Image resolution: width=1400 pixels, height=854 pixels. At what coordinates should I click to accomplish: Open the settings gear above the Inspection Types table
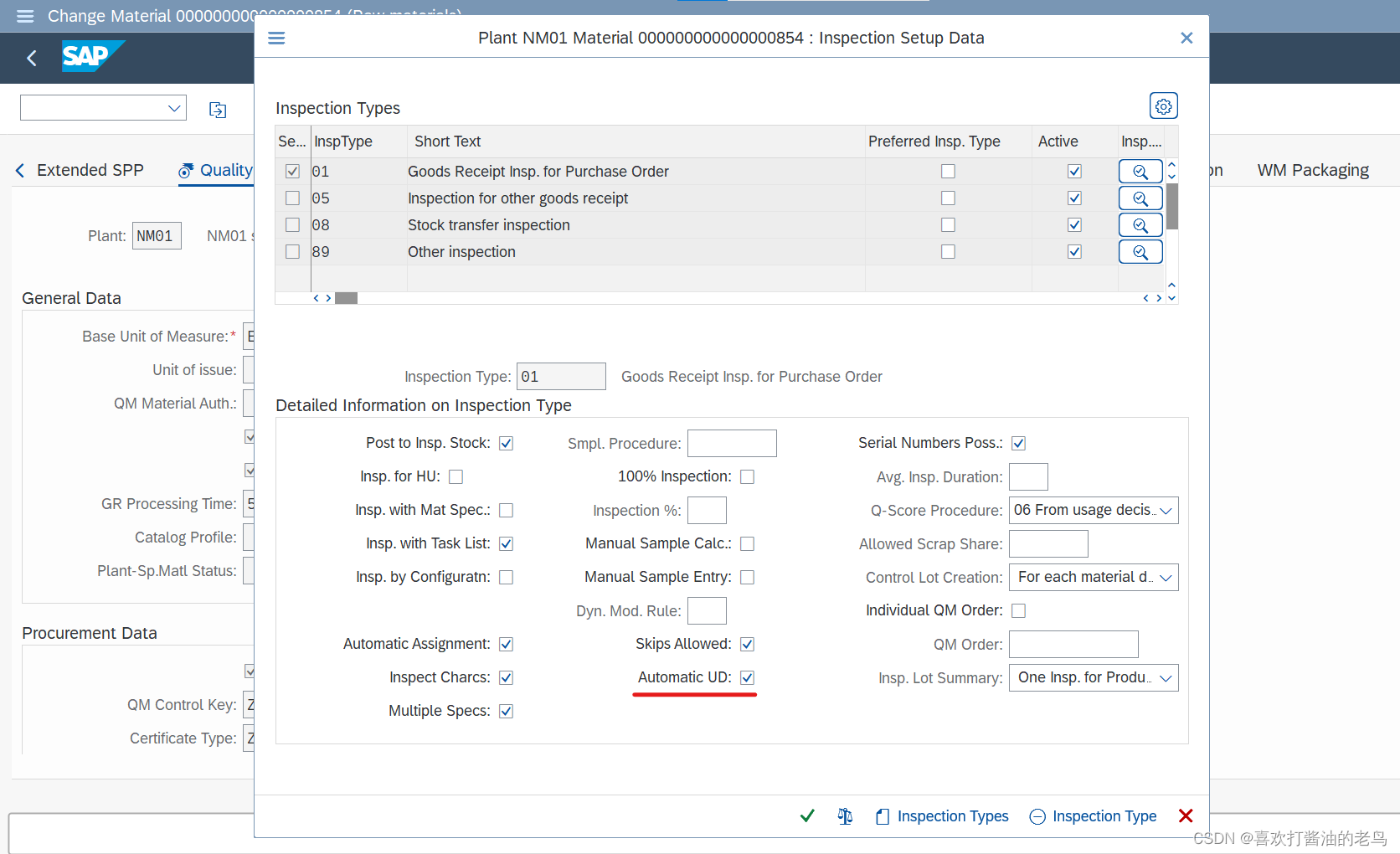click(x=1163, y=105)
